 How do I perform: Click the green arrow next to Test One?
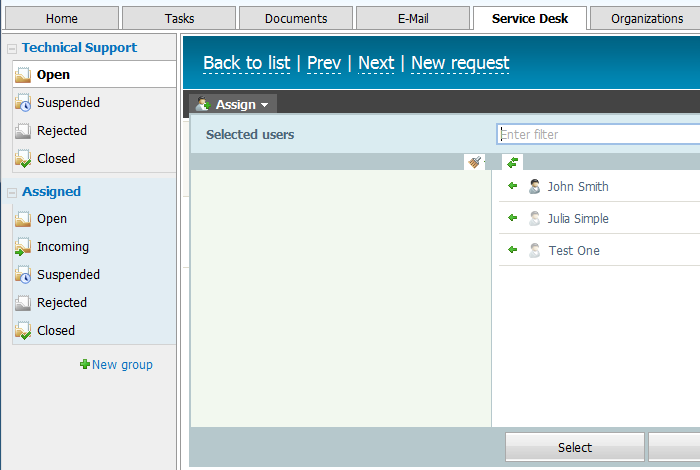coord(512,250)
